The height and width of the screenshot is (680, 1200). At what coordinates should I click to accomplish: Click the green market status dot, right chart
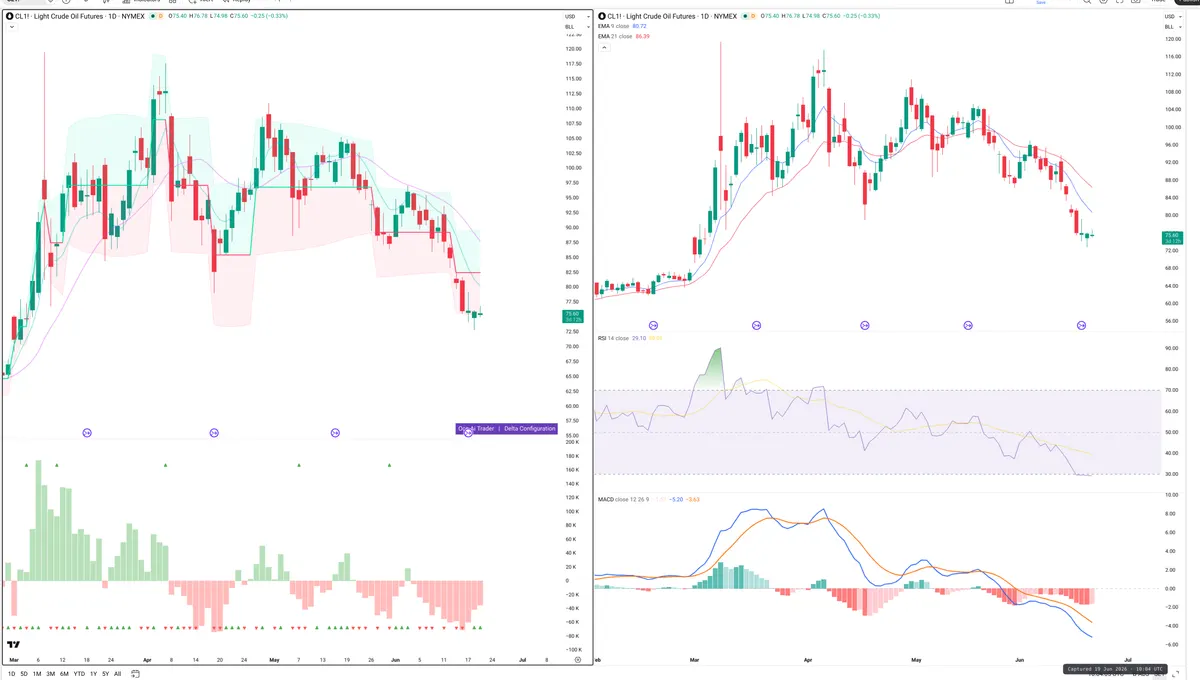[x=745, y=17]
